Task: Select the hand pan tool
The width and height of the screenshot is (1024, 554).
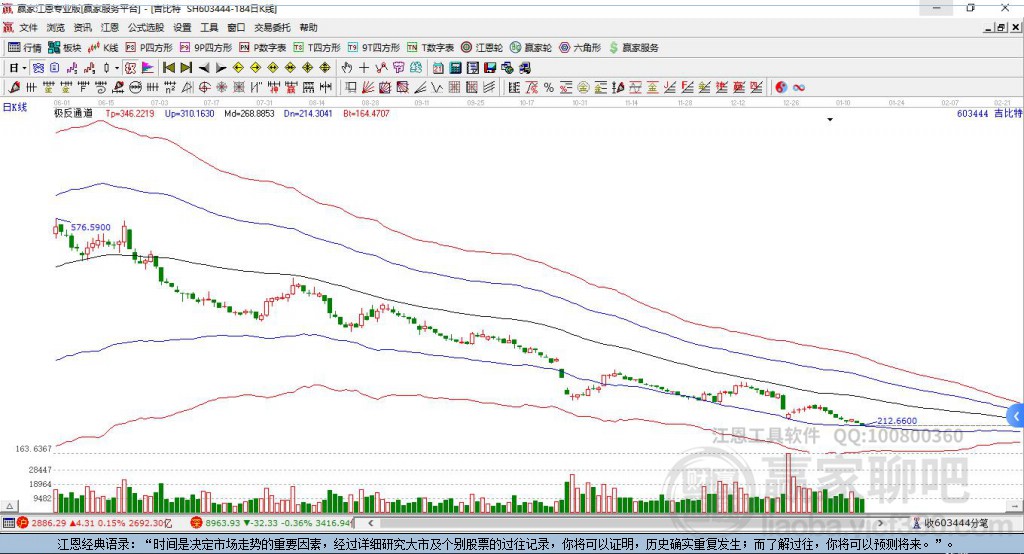Action: click(346, 68)
